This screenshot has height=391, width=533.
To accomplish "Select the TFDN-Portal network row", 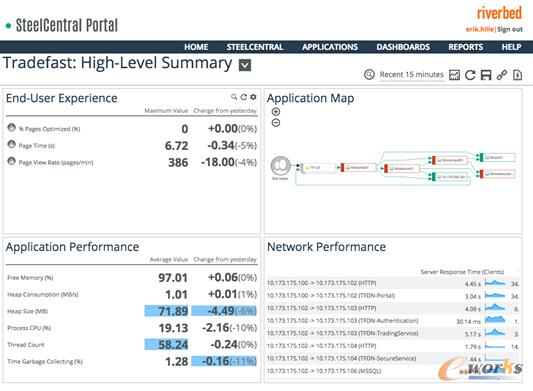I will [x=393, y=295].
